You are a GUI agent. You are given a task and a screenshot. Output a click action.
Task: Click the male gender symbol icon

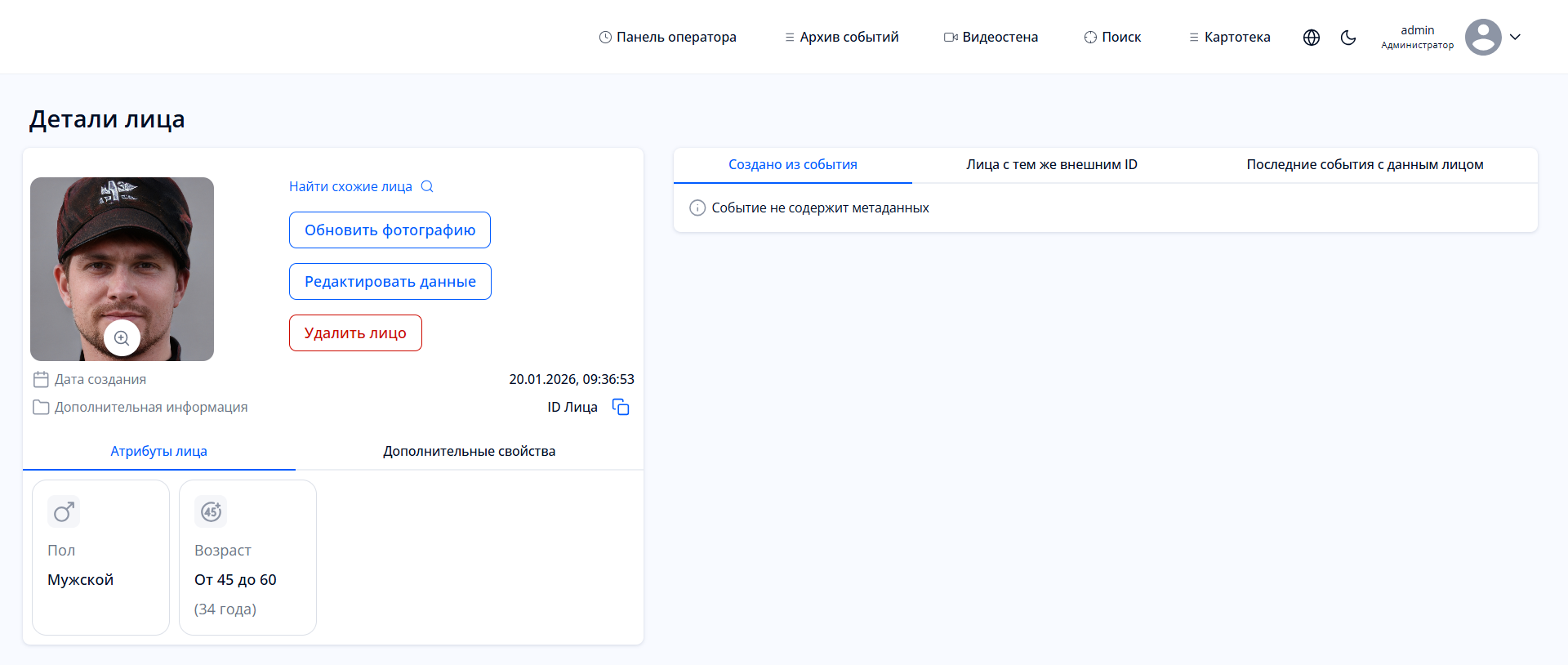click(64, 512)
